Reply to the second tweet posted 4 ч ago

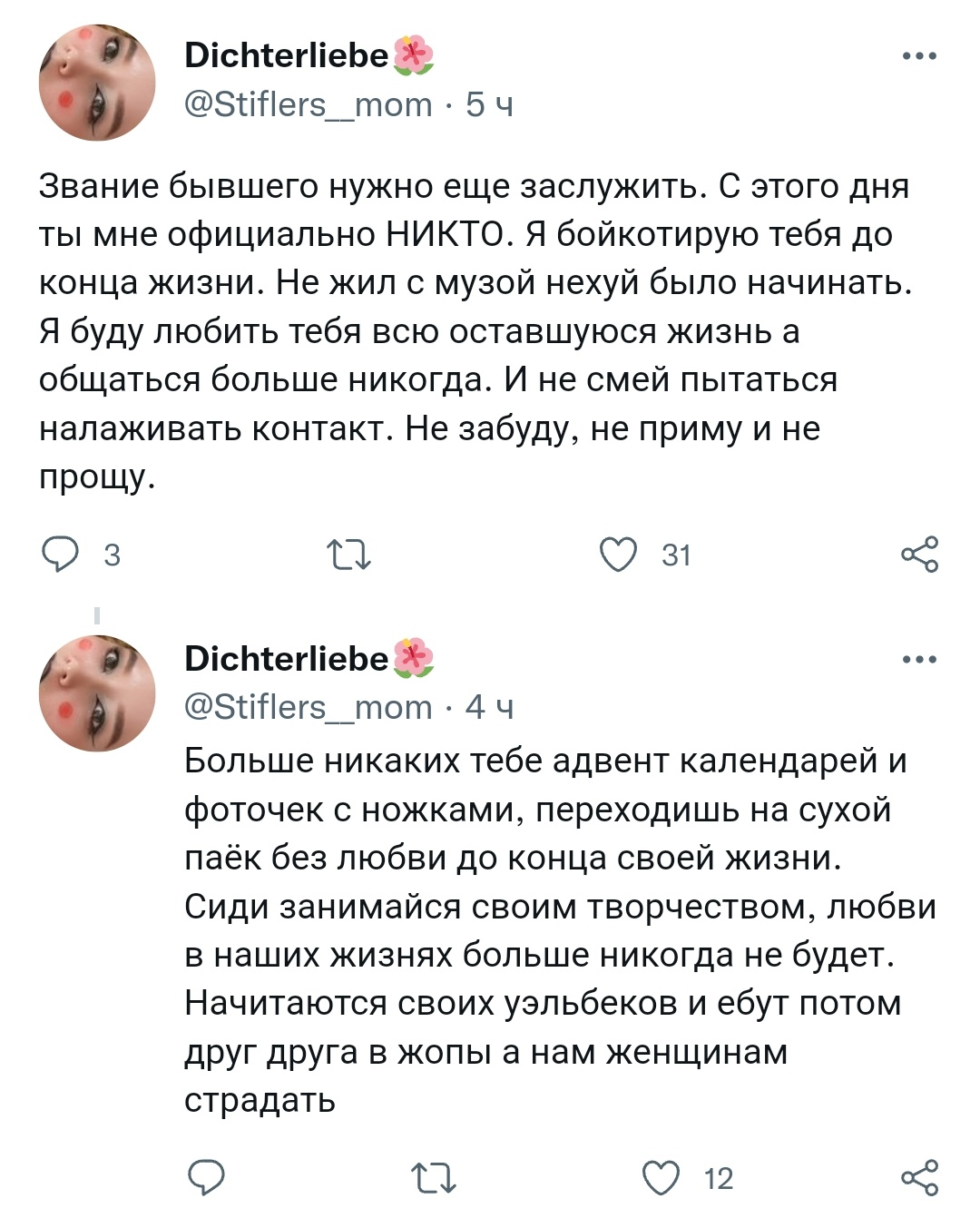tap(207, 1177)
